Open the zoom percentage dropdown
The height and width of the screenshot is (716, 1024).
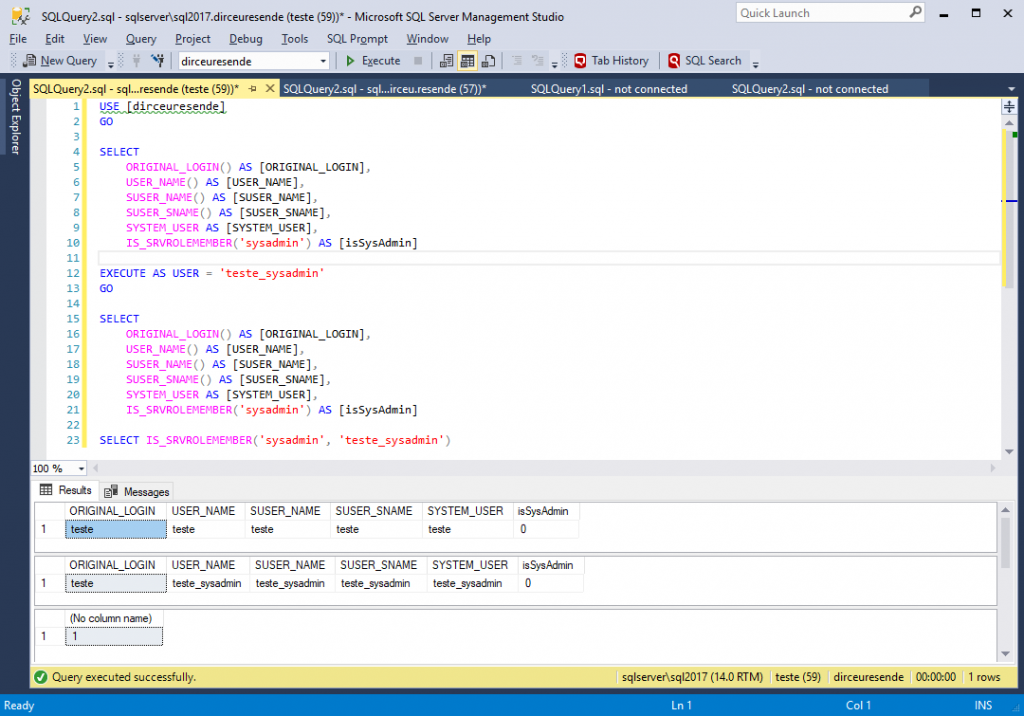click(80, 467)
